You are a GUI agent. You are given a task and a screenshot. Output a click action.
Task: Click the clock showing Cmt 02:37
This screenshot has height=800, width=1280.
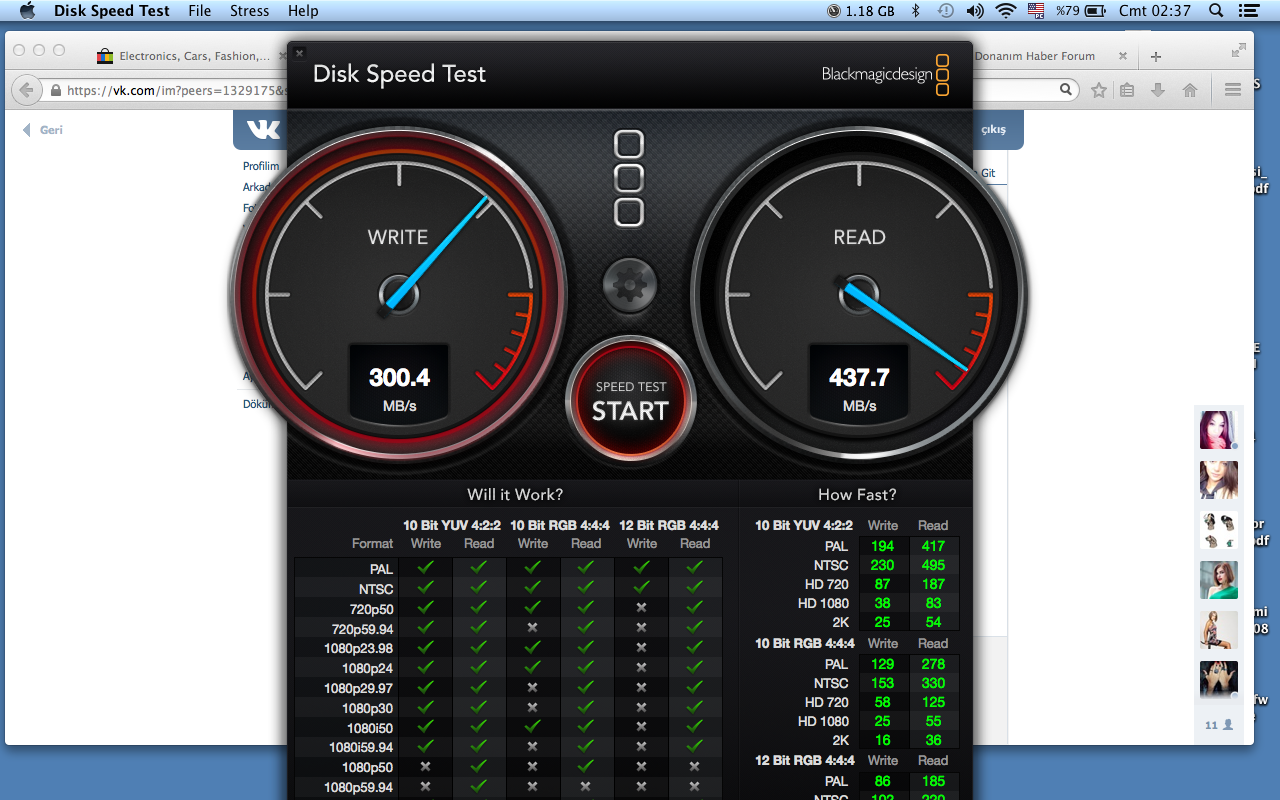click(x=1155, y=11)
